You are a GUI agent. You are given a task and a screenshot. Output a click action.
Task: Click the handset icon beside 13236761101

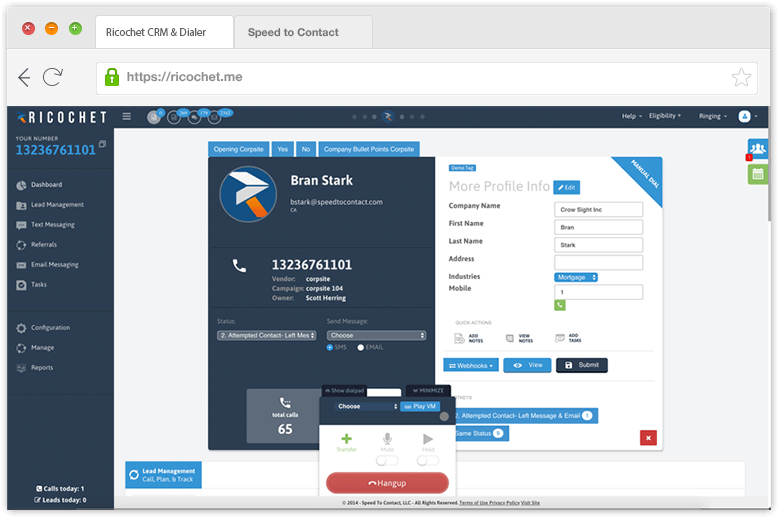[239, 266]
